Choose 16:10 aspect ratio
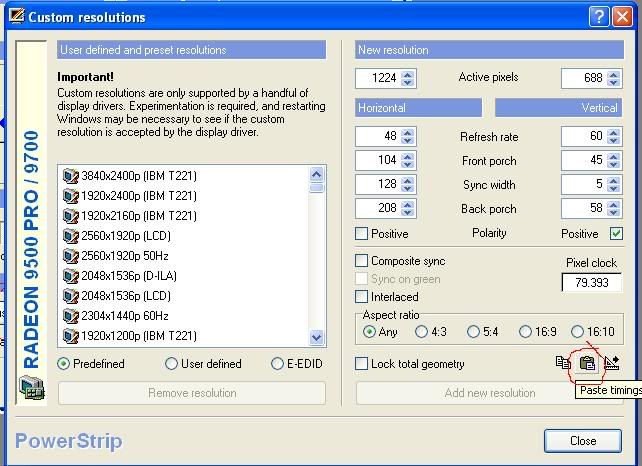Image resolution: width=642 pixels, height=466 pixels. pyautogui.click(x=577, y=331)
